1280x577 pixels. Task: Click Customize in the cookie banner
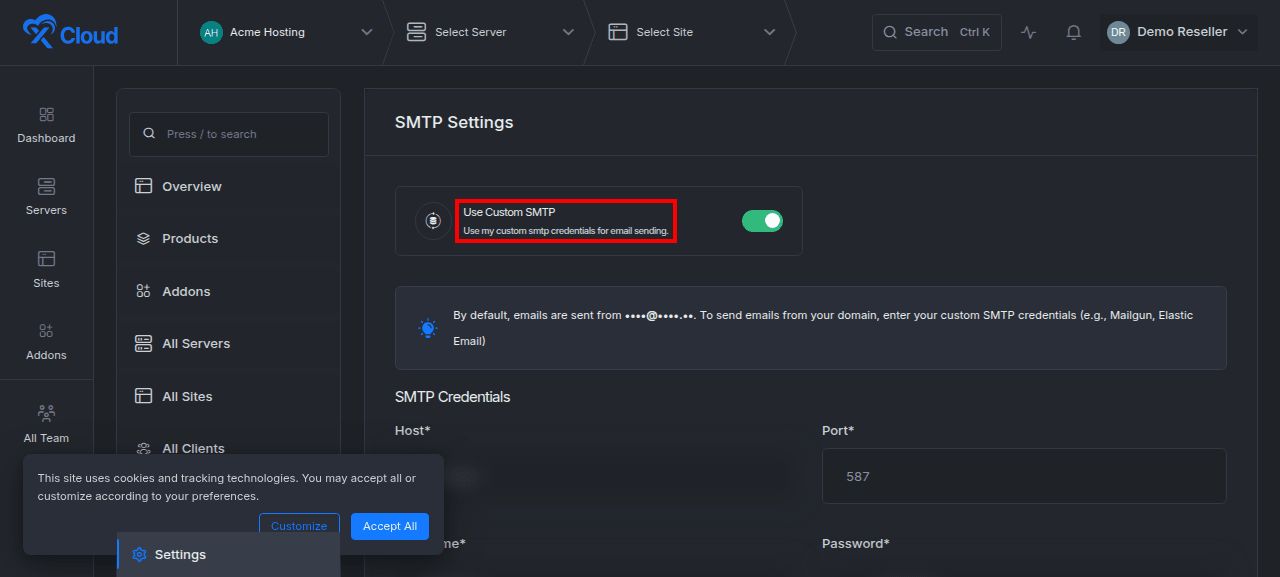click(x=299, y=526)
